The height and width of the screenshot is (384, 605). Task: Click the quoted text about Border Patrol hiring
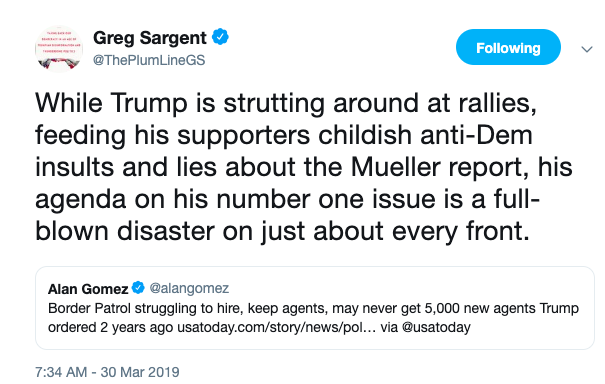(x=313, y=318)
